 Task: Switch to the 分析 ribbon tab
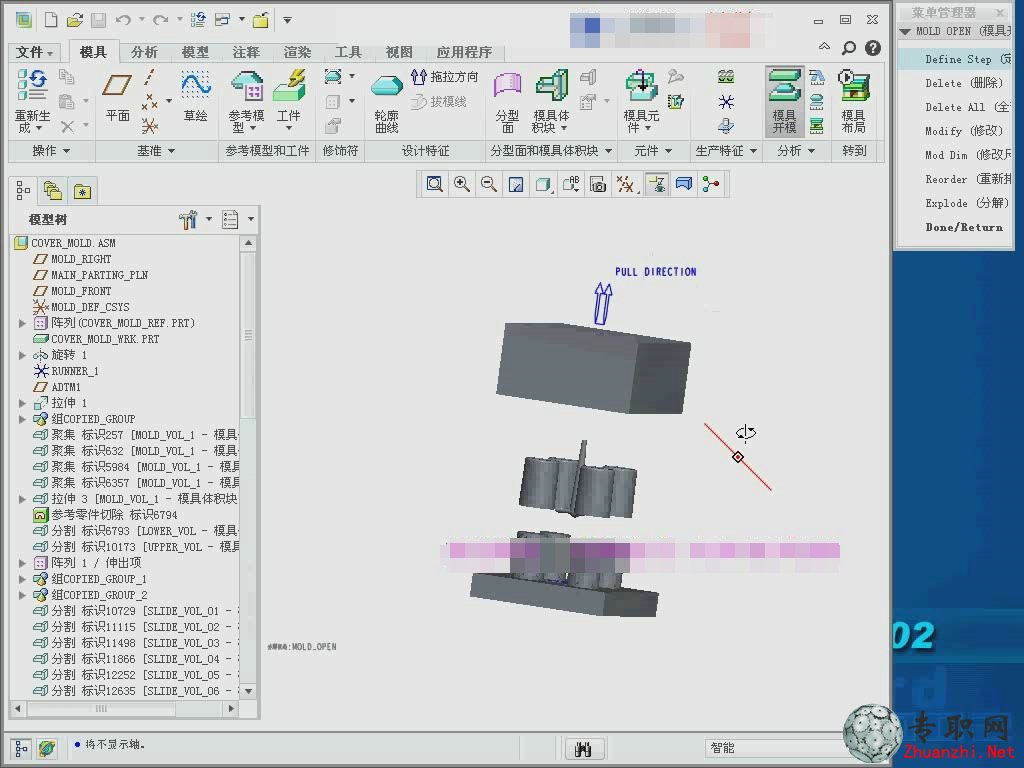point(144,52)
